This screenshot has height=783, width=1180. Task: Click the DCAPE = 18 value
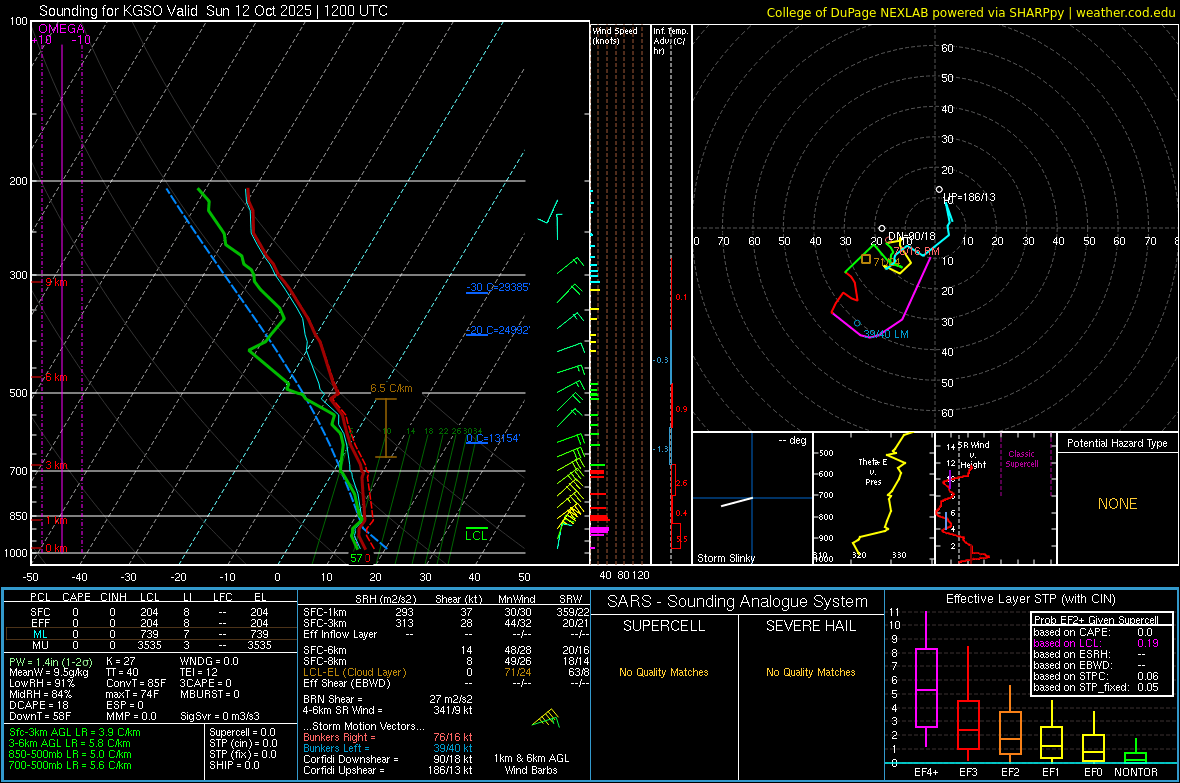(39, 705)
